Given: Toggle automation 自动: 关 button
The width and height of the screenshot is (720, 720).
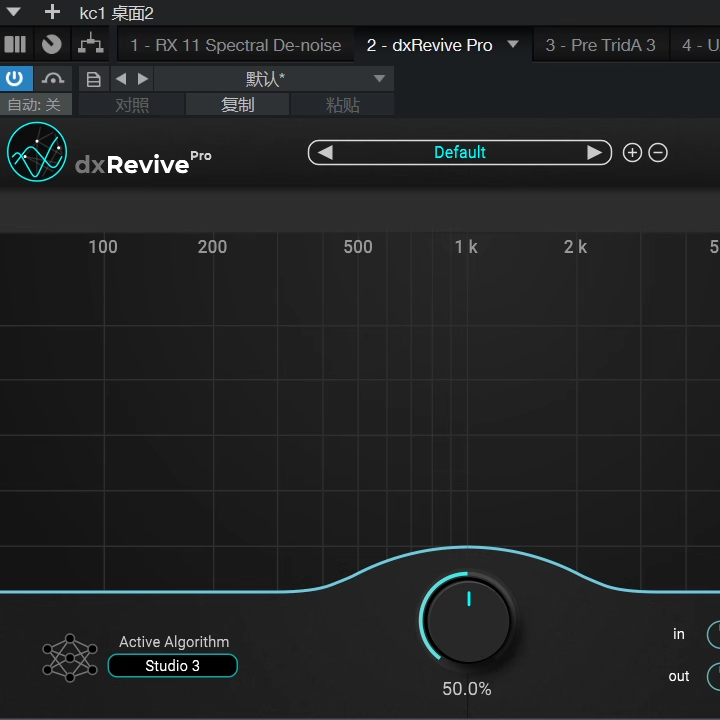Looking at the screenshot, I should (35, 105).
